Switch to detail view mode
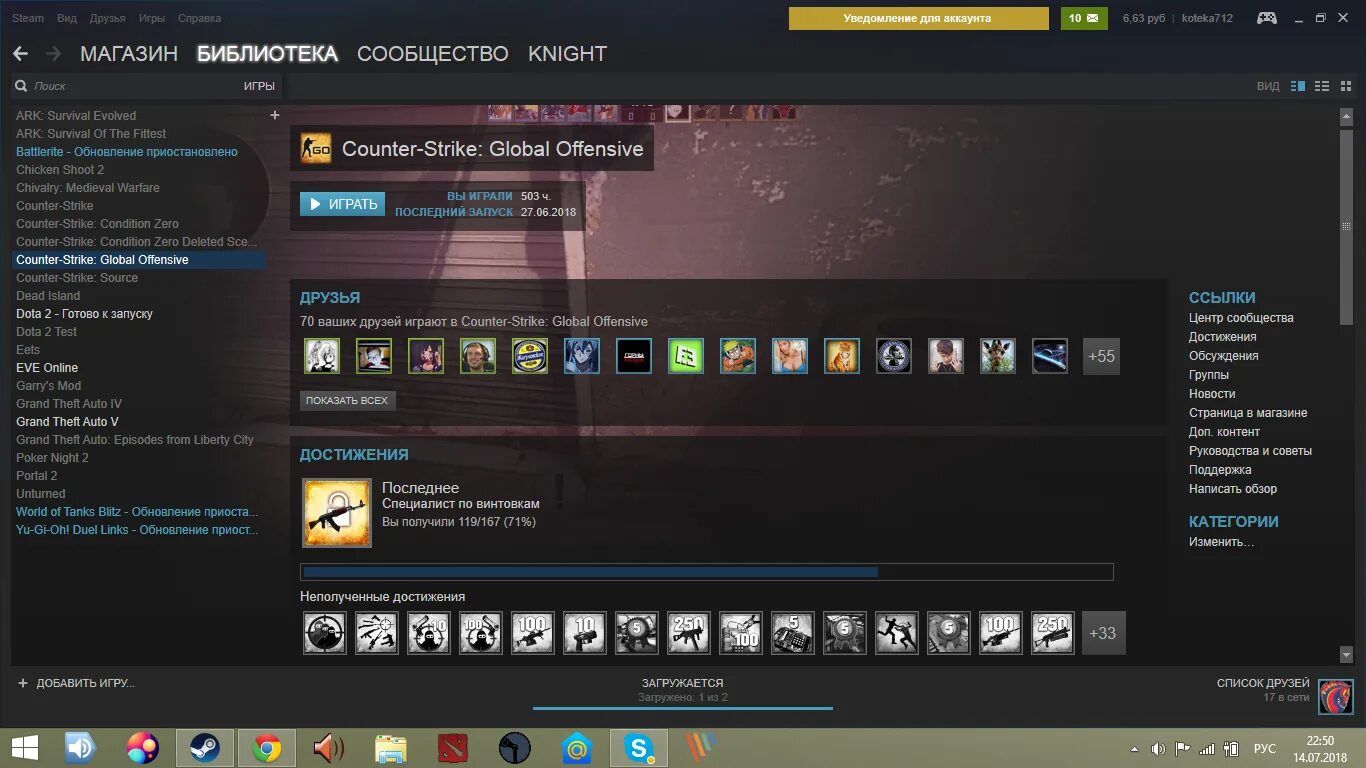 [x=1298, y=86]
